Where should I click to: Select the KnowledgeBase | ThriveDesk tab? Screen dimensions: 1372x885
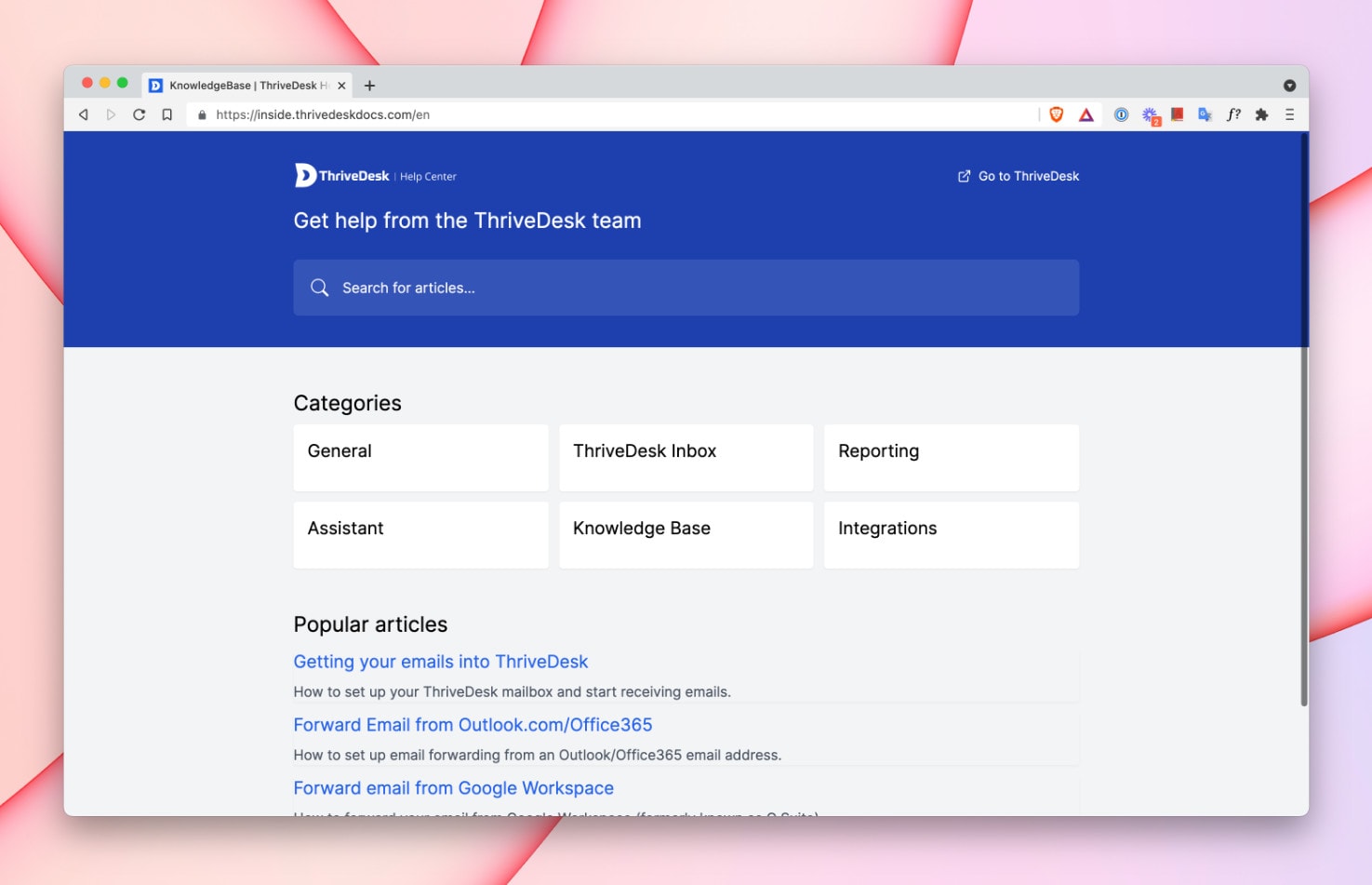click(247, 86)
